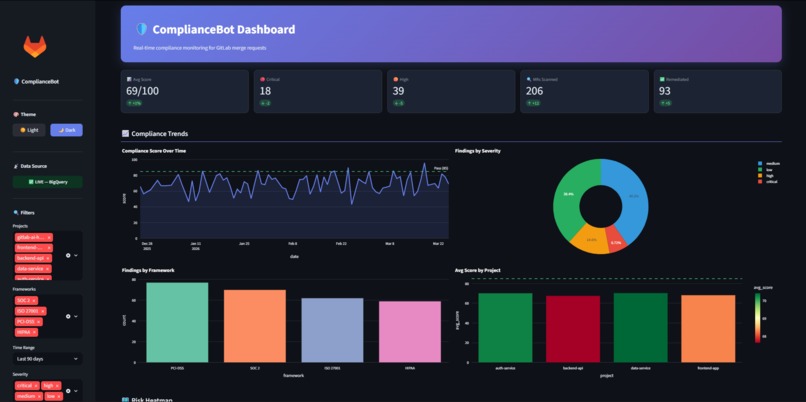The height and width of the screenshot is (402, 806).
Task: Switch to the Dark theme
Action: 66,130
